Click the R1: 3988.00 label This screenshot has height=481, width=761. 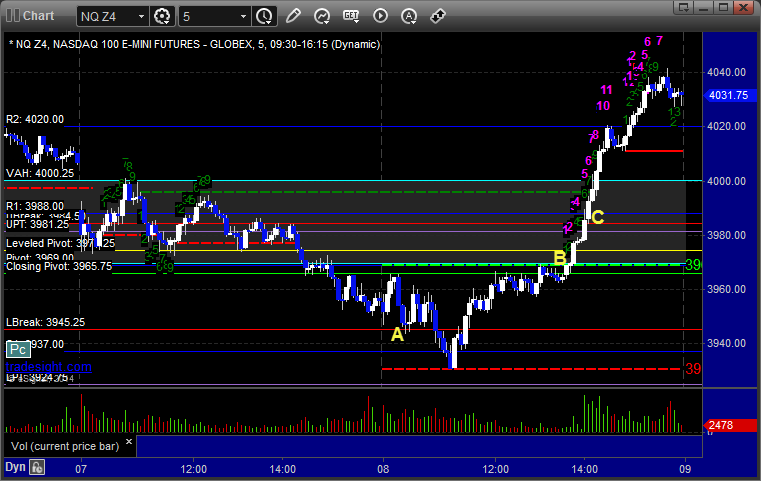pos(35,206)
